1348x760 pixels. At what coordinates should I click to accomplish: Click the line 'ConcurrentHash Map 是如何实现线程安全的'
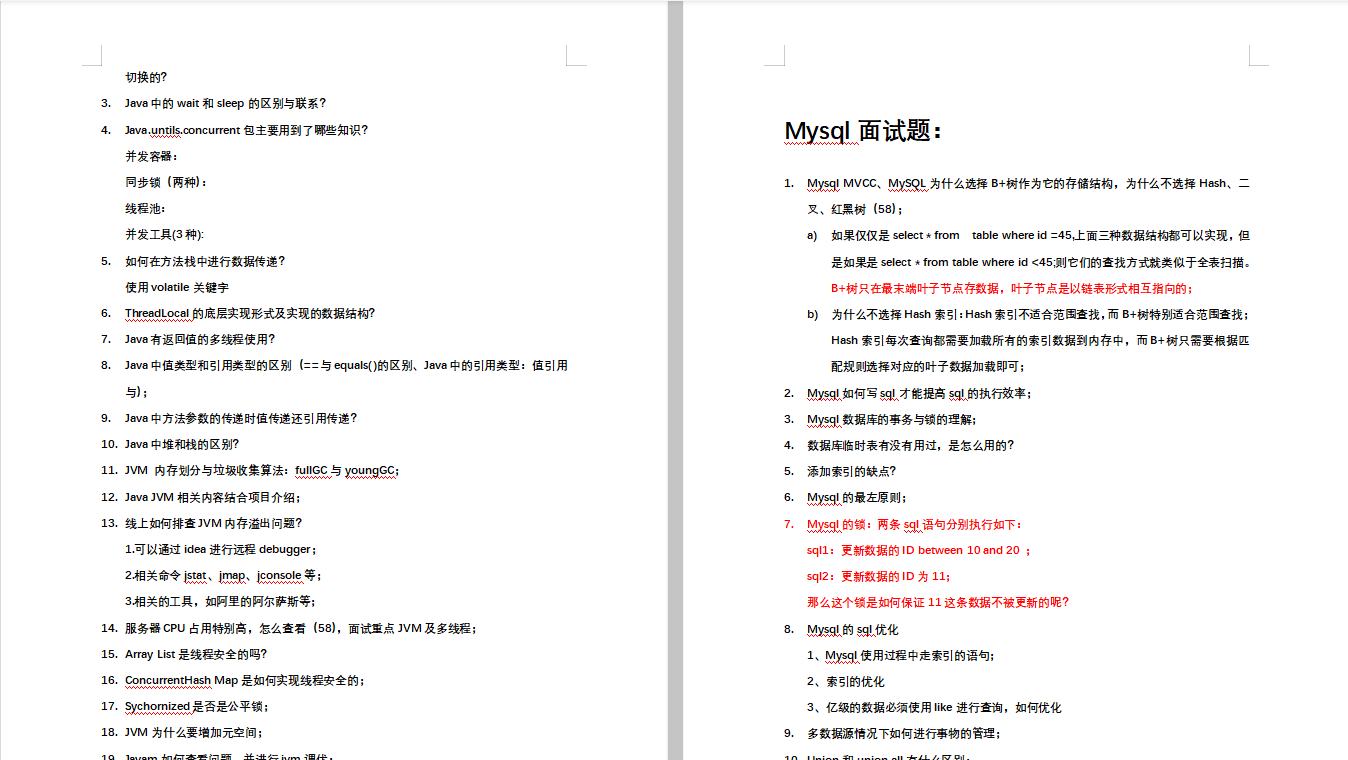tap(245, 680)
